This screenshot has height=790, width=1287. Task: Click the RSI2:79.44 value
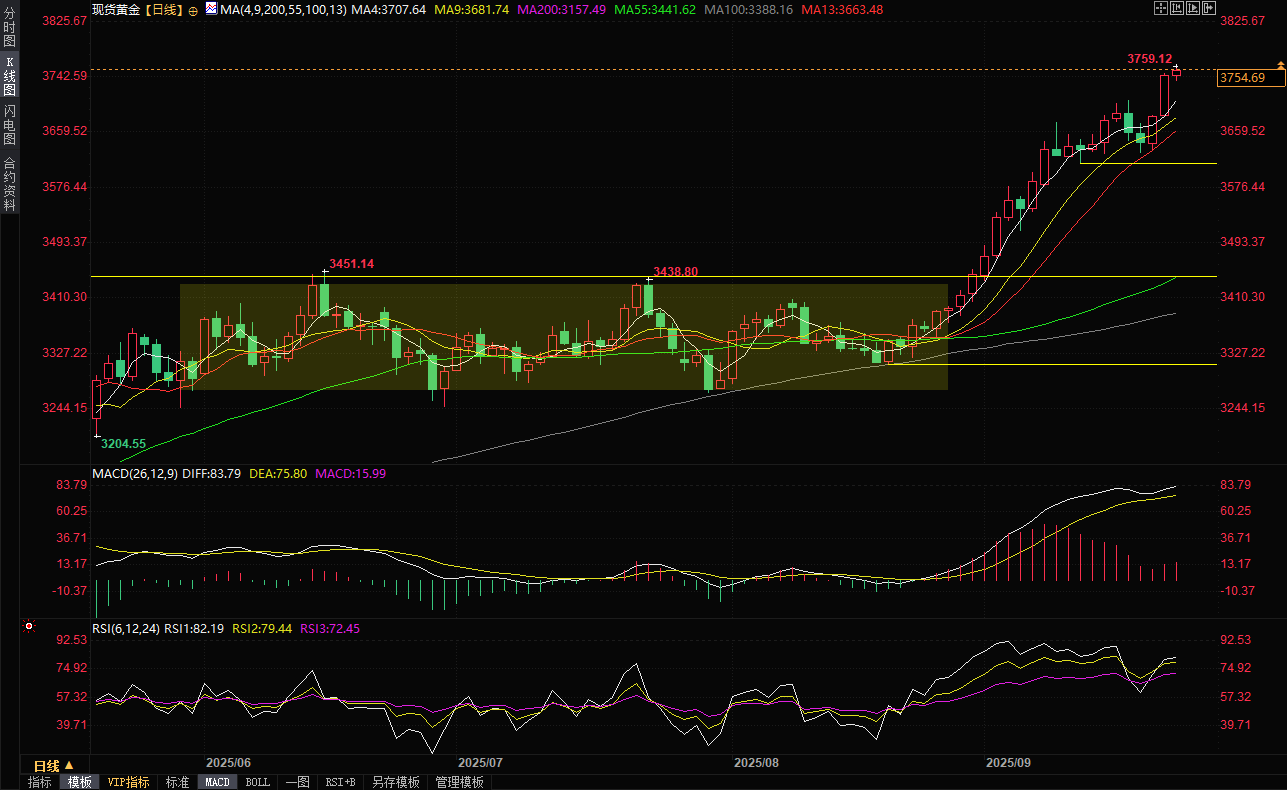tap(262, 628)
